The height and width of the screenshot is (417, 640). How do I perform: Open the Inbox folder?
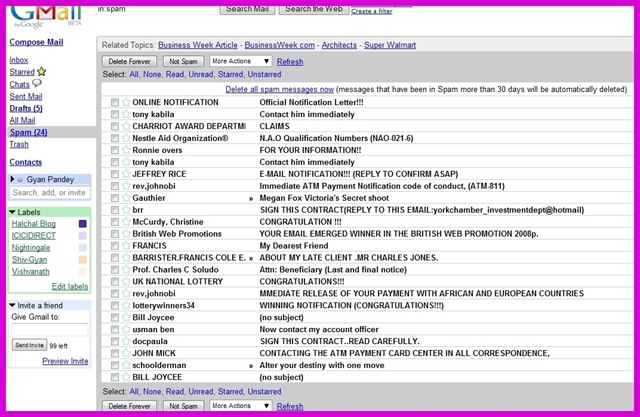(x=19, y=60)
